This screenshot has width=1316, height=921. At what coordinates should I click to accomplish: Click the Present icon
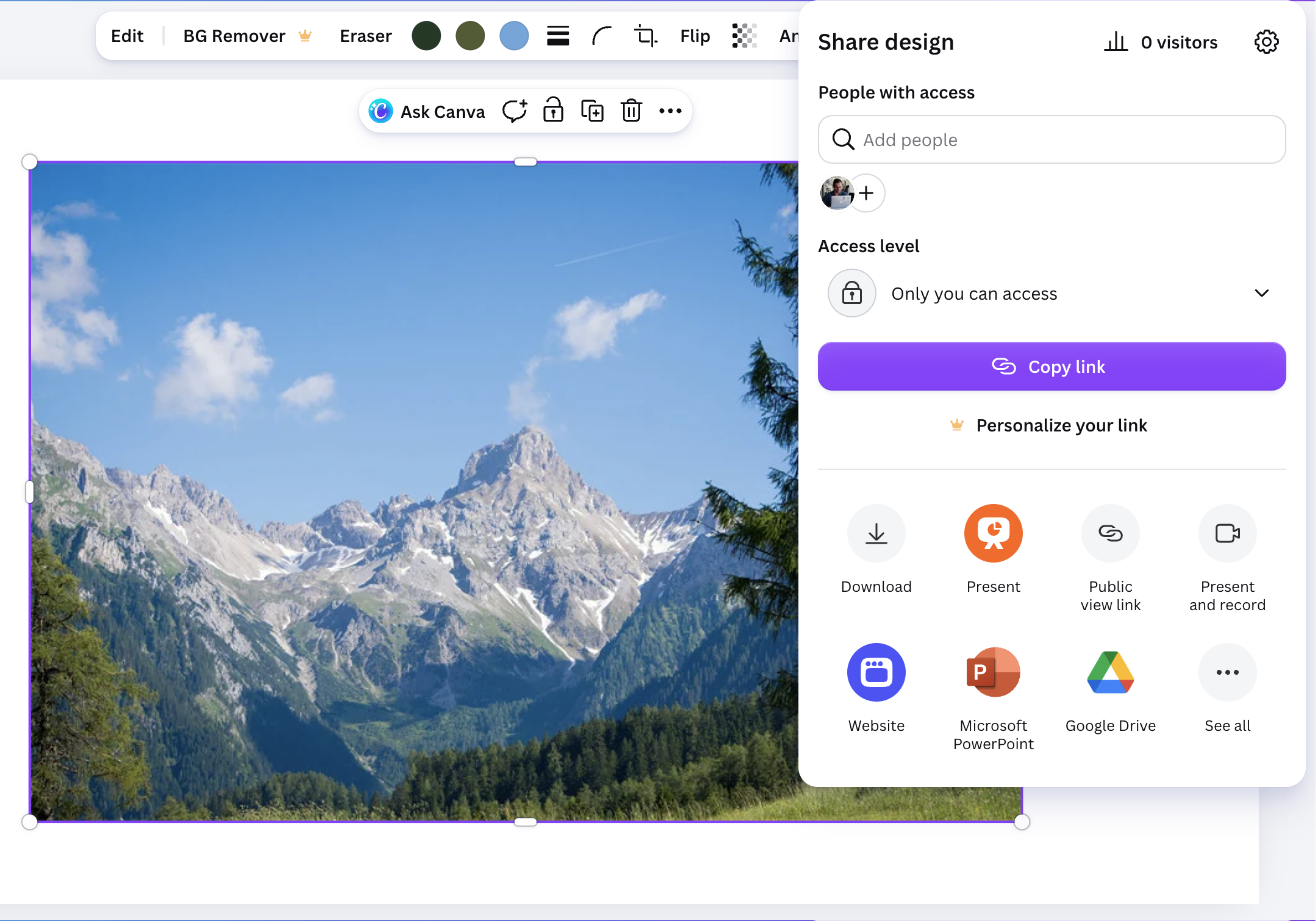[x=993, y=533]
